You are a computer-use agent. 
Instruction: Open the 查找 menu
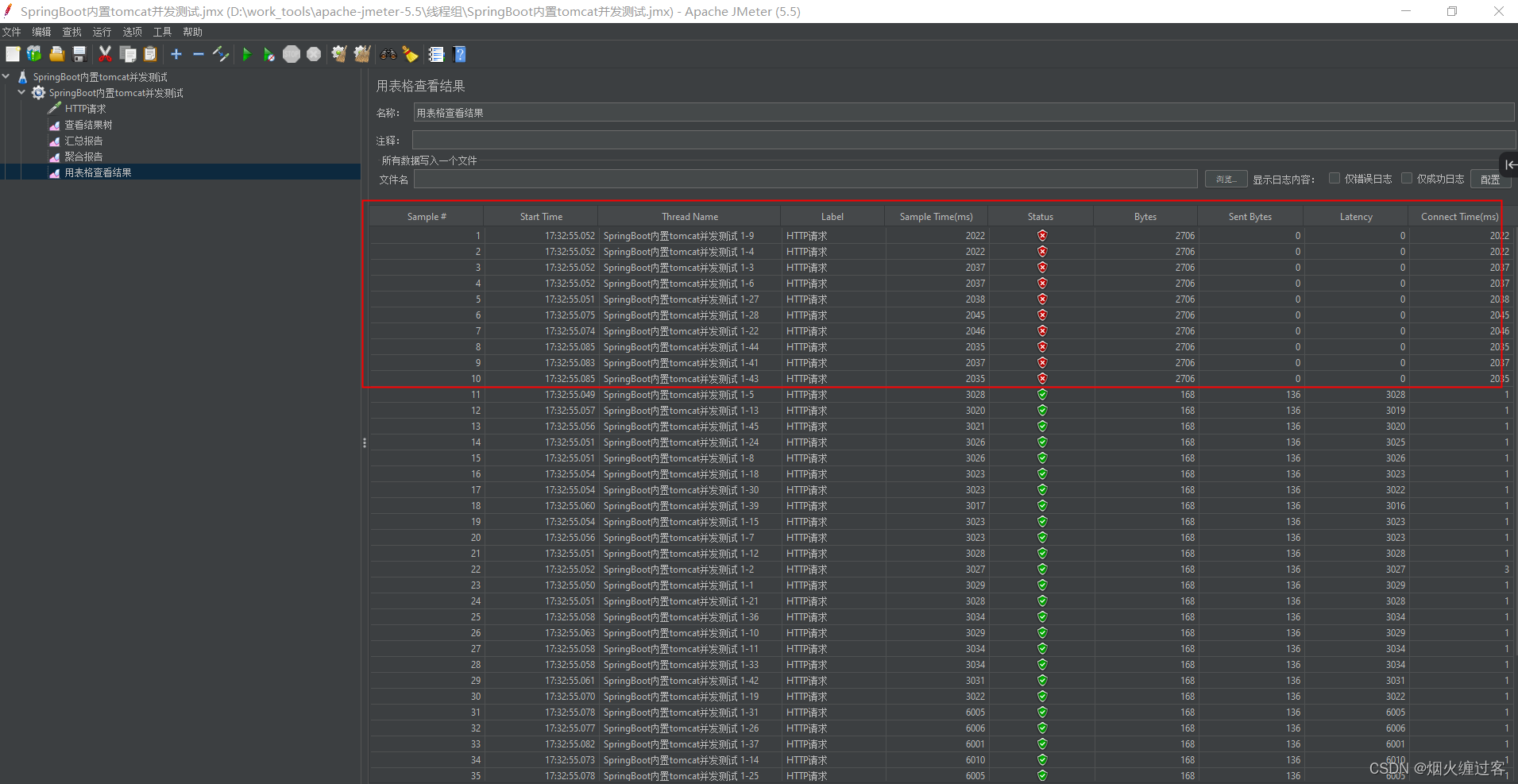click(x=71, y=32)
